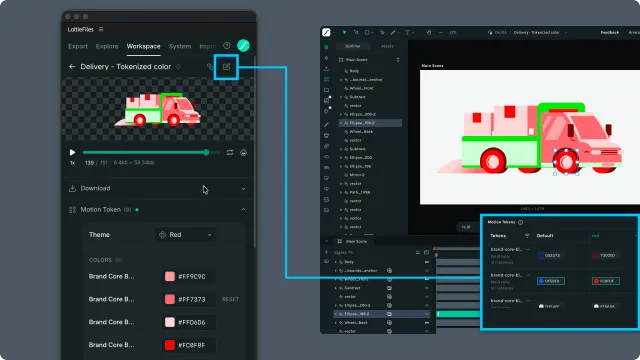Switch to the Explore tab
640x360 pixels.
click(x=107, y=46)
